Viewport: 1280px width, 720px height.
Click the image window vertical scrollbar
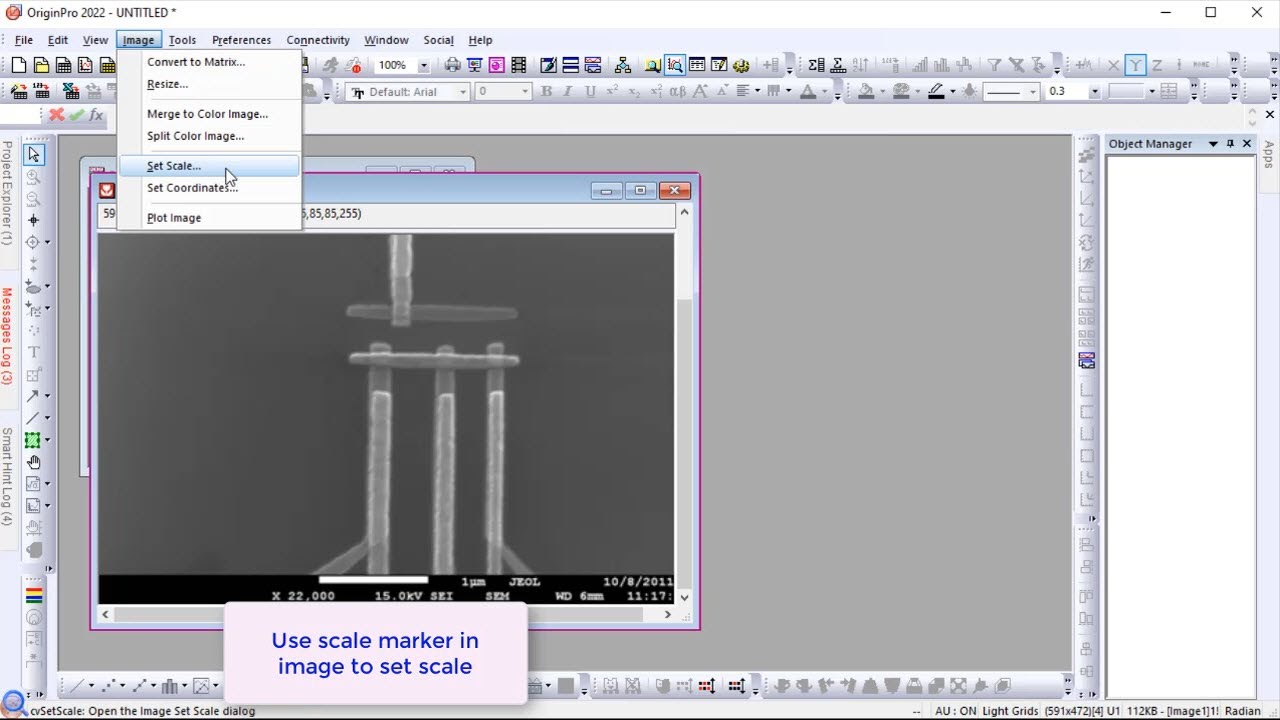(684, 404)
